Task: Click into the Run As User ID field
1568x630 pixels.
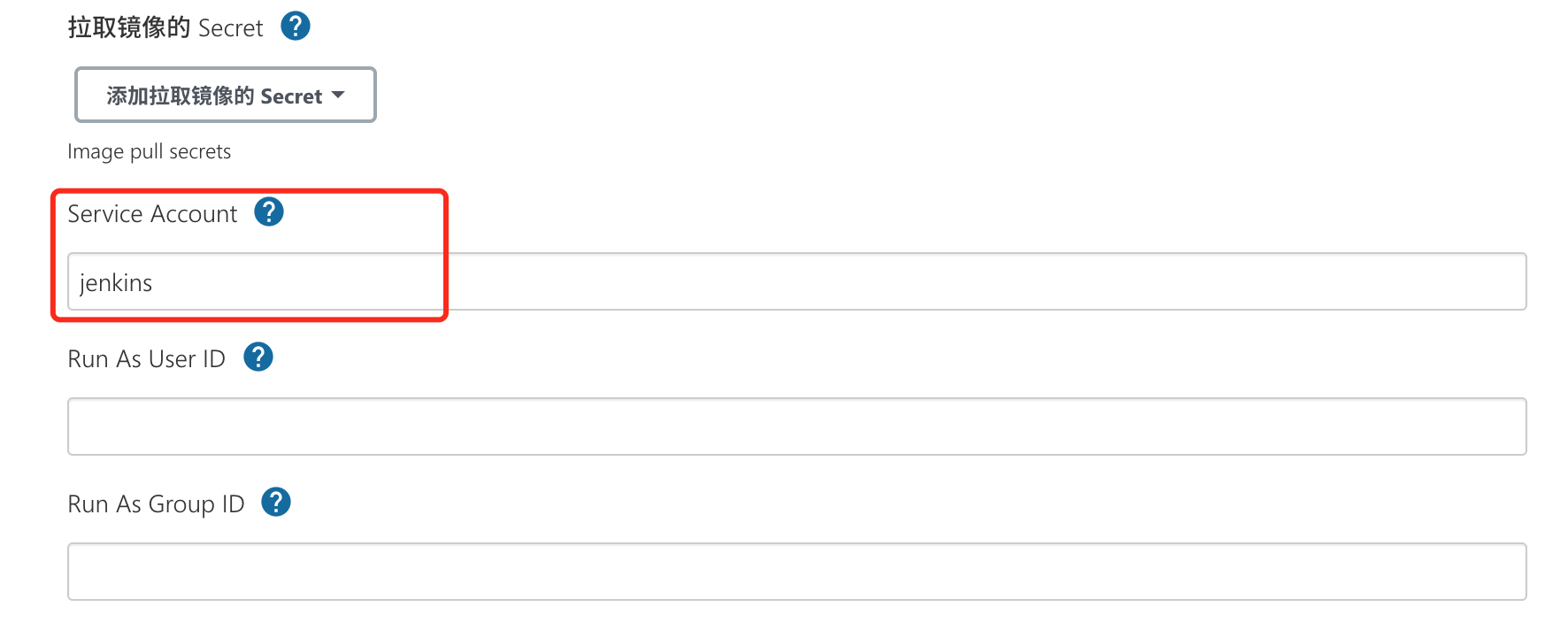Action: pos(796,426)
